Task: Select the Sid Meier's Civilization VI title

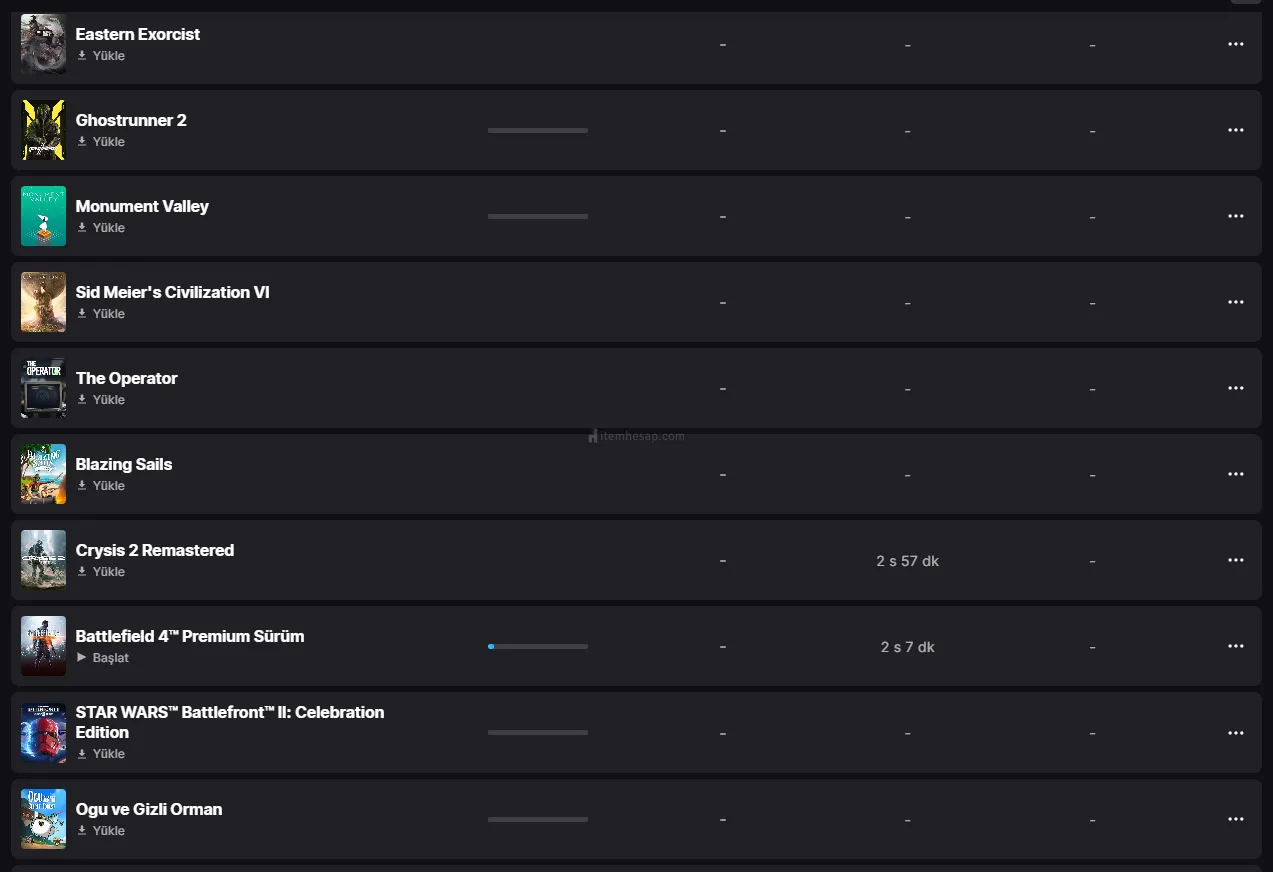Action: point(173,292)
